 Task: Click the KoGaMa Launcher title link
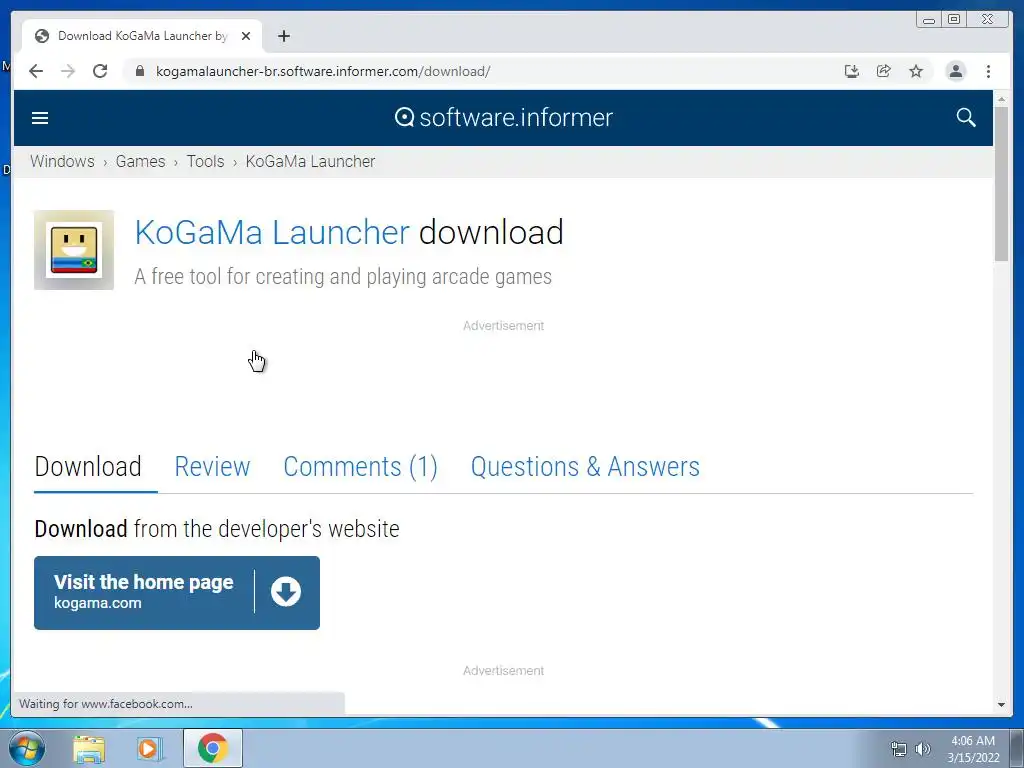[x=272, y=232]
